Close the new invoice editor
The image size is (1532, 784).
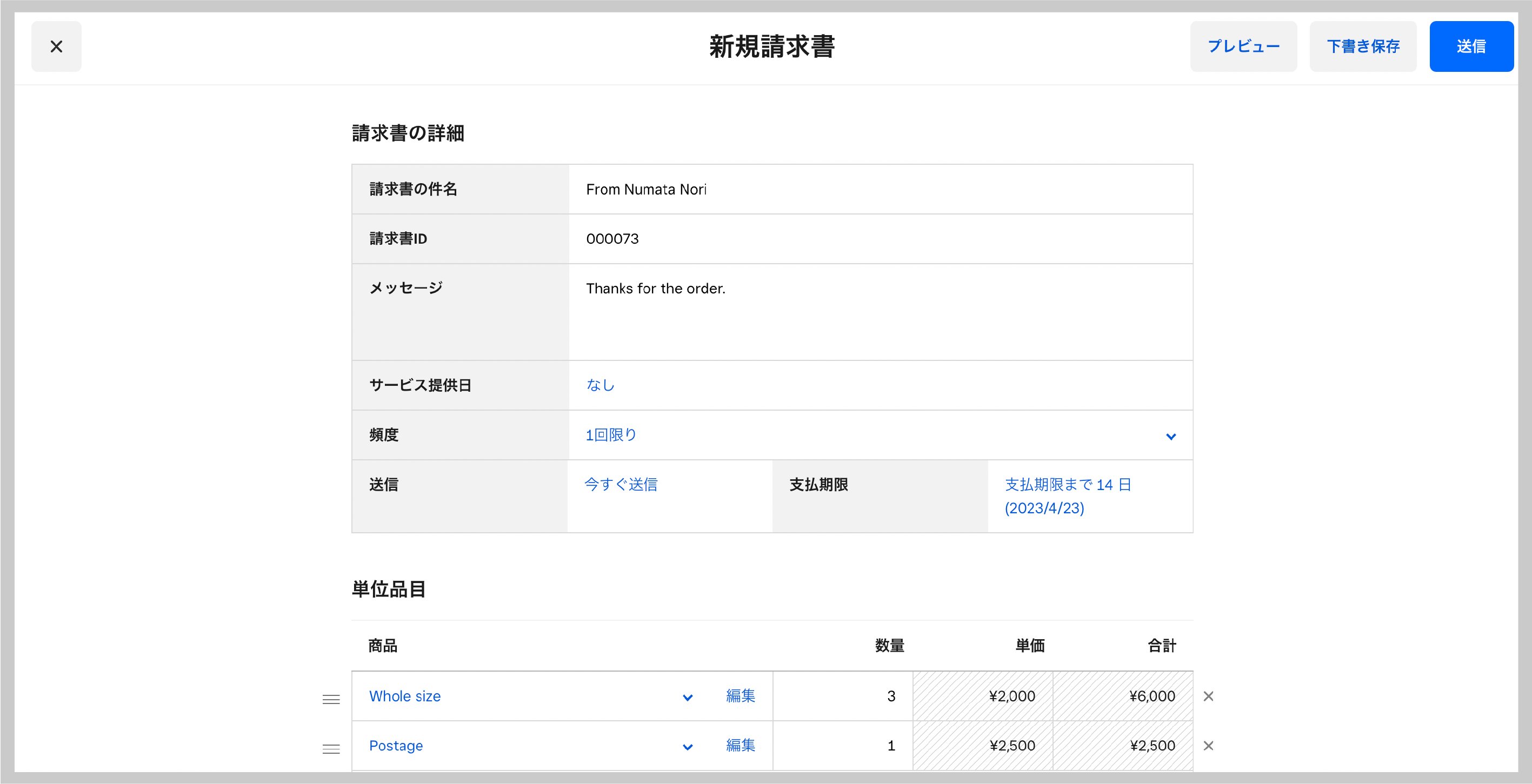click(57, 46)
